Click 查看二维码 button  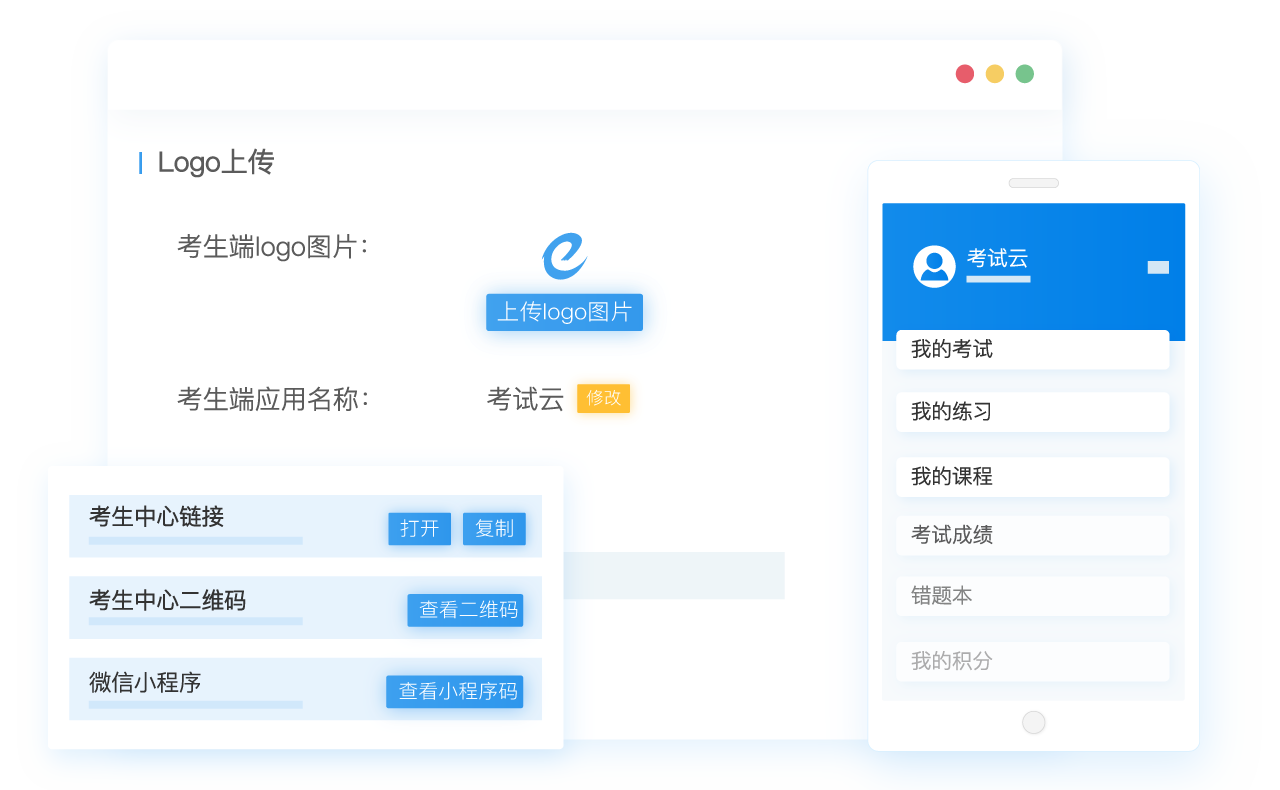[x=465, y=610]
